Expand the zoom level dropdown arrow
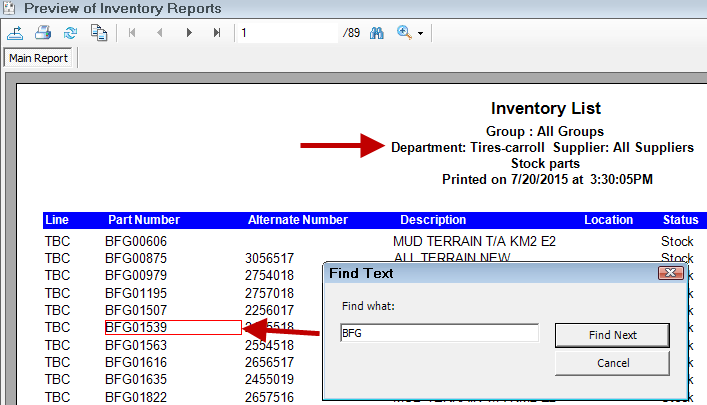707x405 pixels. 421,33
